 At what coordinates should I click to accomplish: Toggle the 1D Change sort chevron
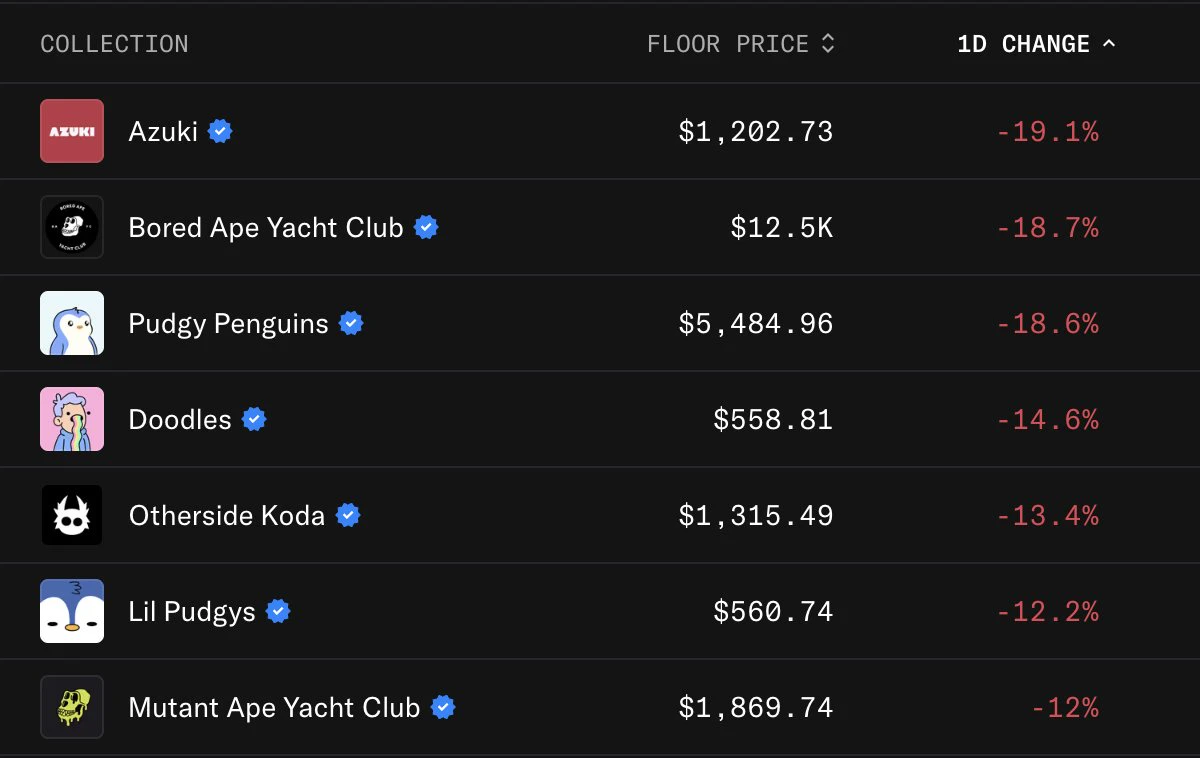(1108, 44)
